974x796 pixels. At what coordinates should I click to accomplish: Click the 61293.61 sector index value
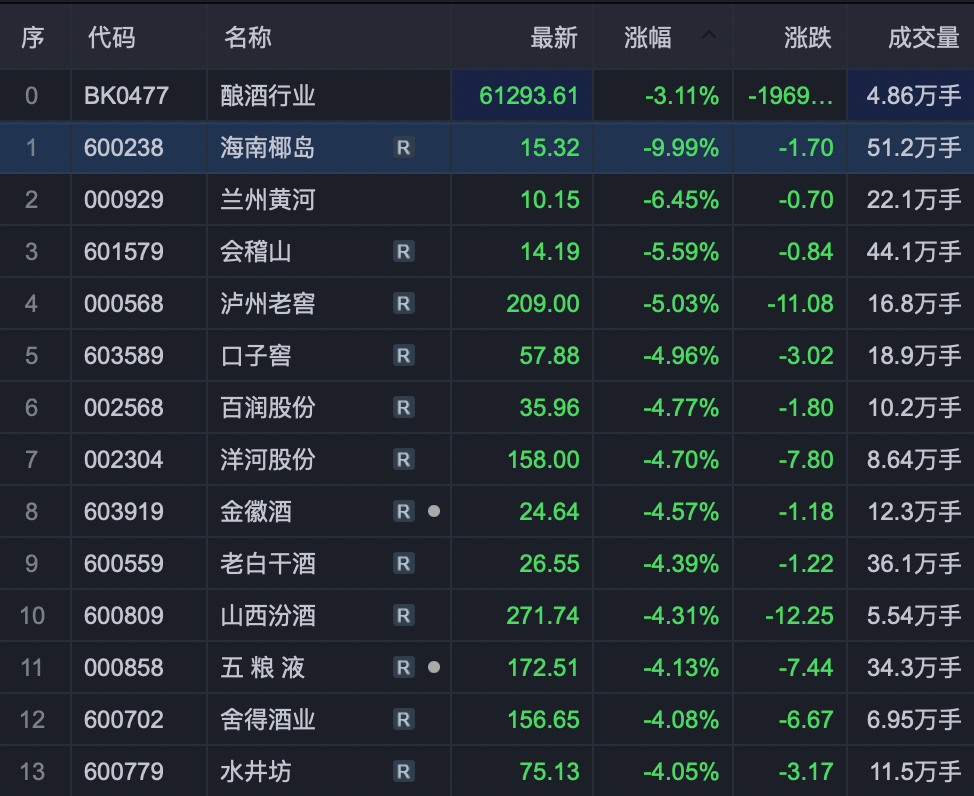(529, 96)
